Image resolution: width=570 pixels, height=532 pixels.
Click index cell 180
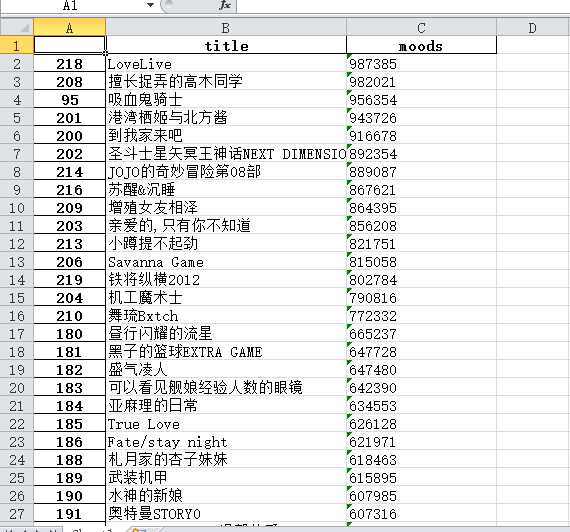coord(69,333)
